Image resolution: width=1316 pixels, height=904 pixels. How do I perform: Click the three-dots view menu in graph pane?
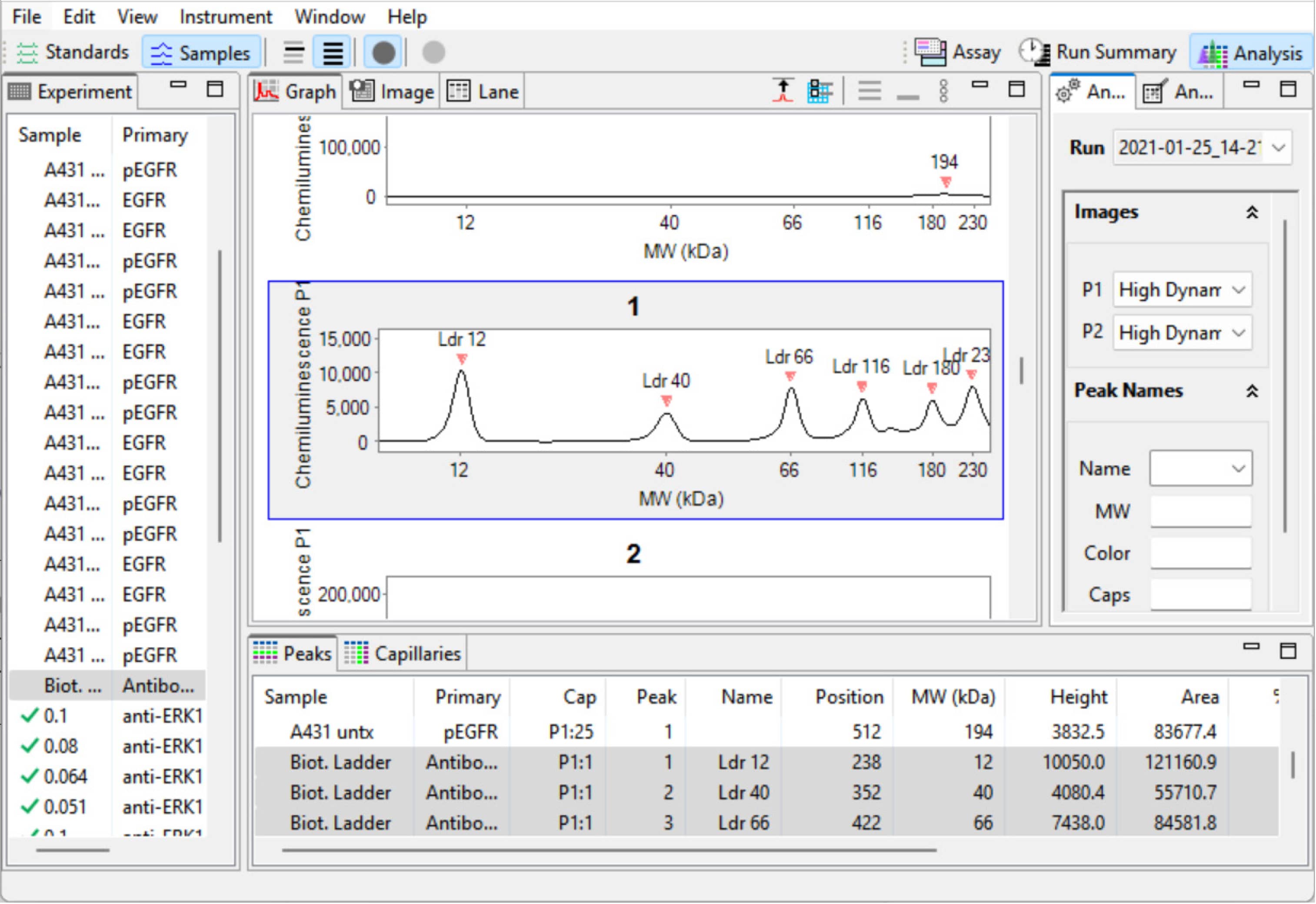point(943,91)
